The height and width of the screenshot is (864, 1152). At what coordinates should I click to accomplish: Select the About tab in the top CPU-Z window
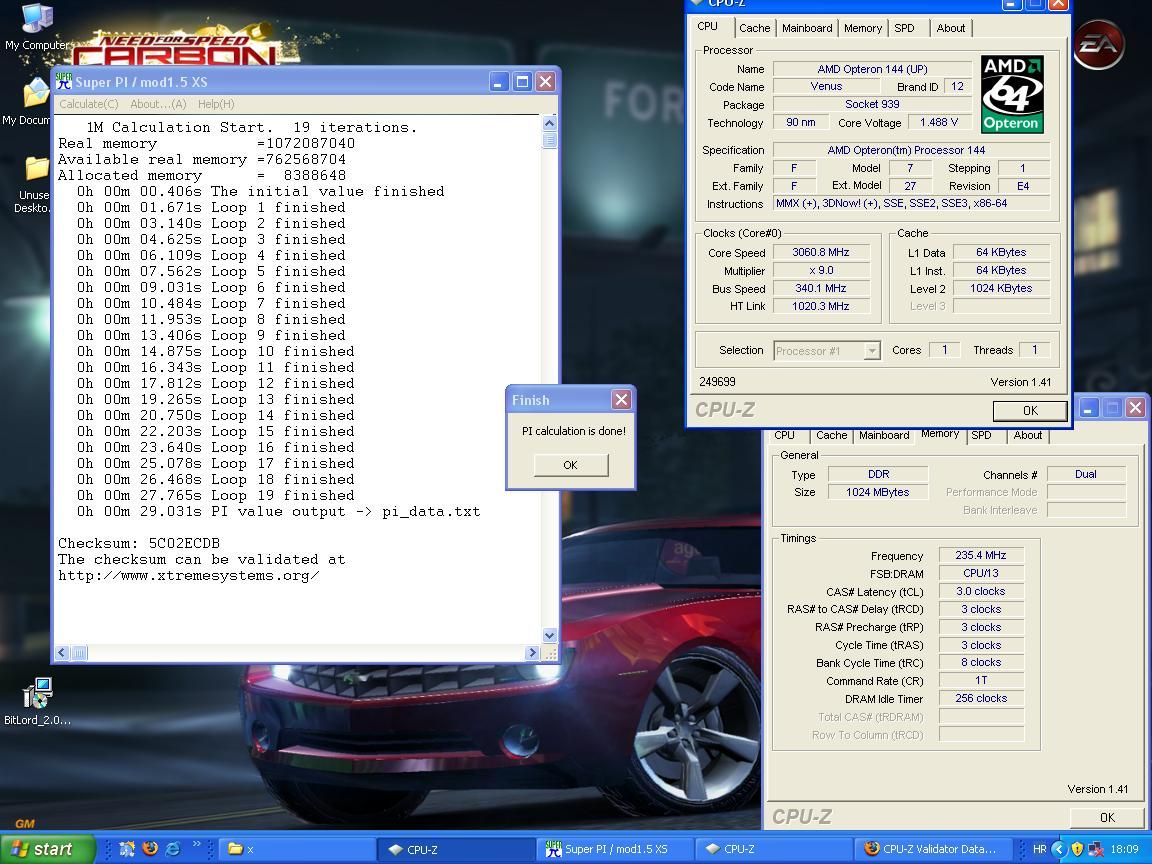(x=951, y=28)
